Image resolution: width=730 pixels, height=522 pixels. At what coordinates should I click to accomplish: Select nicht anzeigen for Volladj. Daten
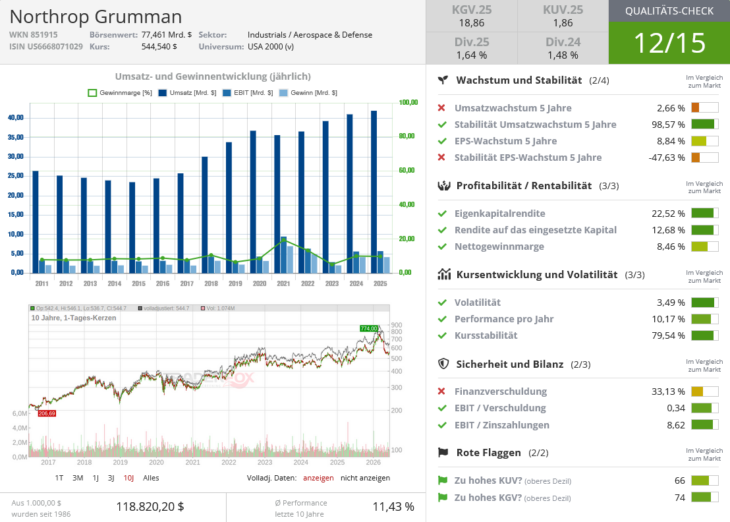click(365, 478)
